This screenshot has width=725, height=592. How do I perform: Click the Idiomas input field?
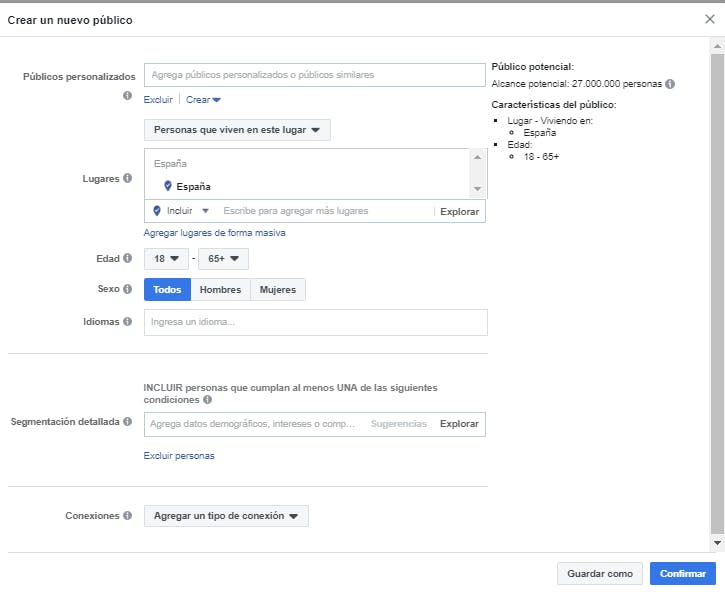[x=315, y=322]
